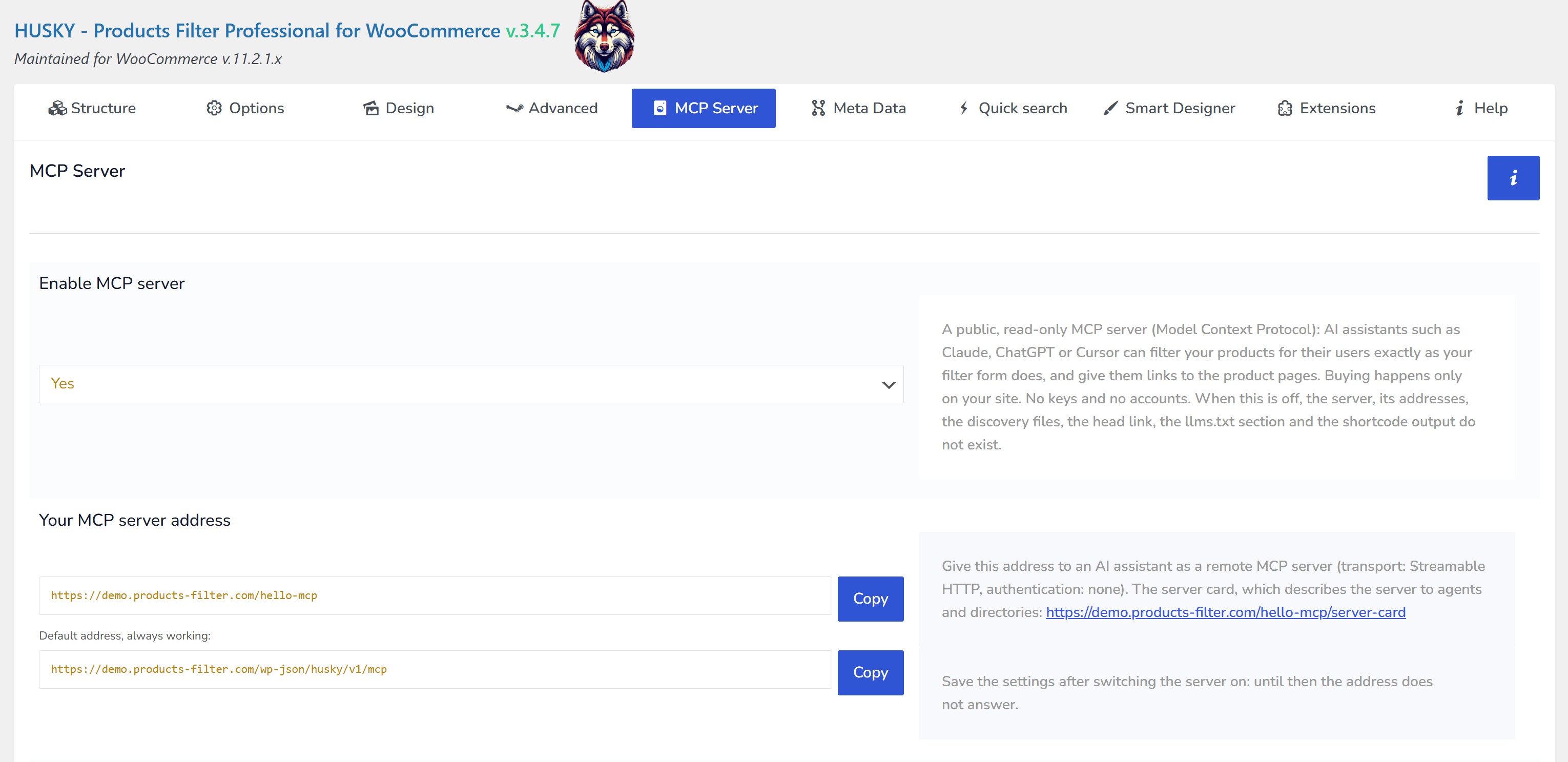
Task: Go to the Smart Designer tab
Action: click(x=1169, y=108)
